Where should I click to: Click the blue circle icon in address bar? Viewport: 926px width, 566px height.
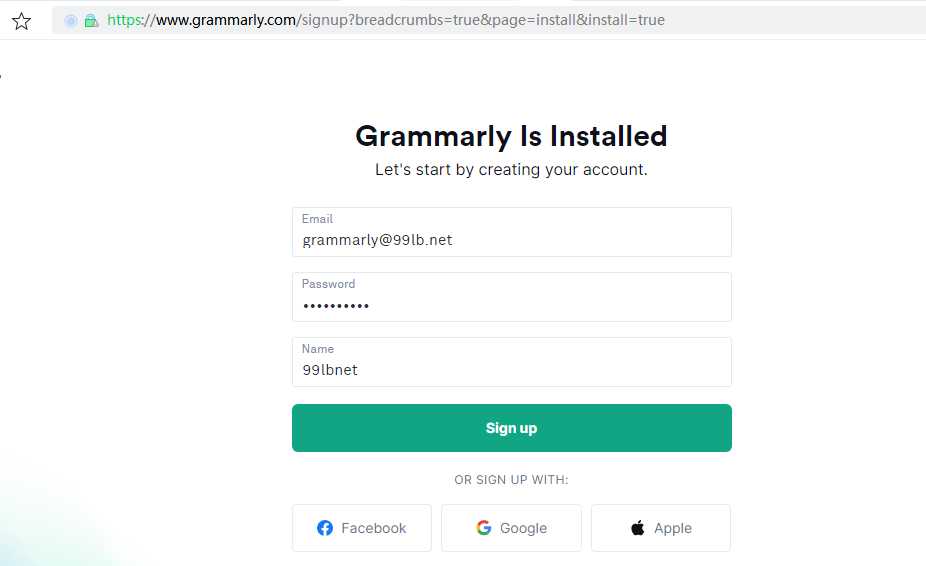pyautogui.click(x=71, y=21)
